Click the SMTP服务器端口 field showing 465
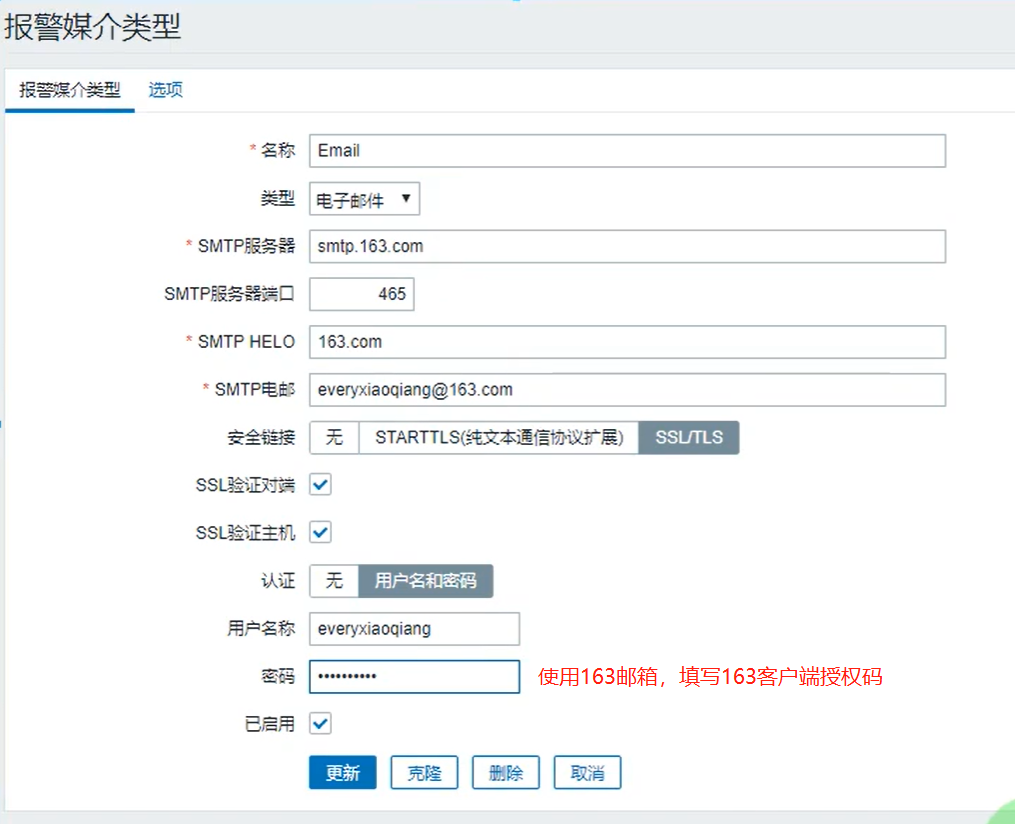Viewport: 1015px width, 824px height. (x=362, y=294)
